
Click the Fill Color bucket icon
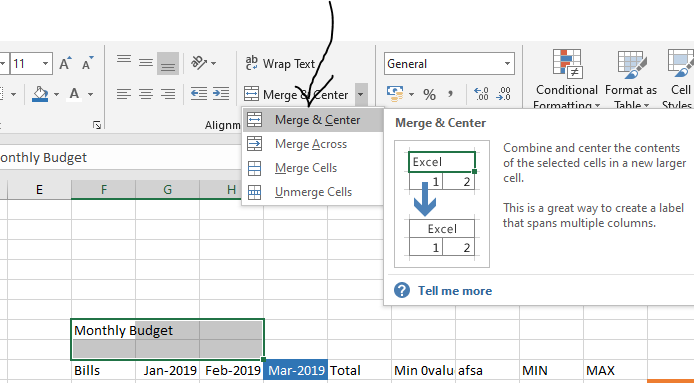(x=40, y=94)
